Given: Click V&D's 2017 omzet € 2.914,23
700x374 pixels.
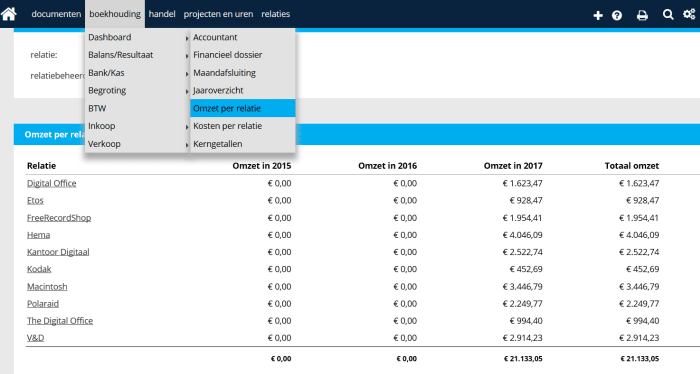Looking at the screenshot, I should pyautogui.click(x=522, y=338).
